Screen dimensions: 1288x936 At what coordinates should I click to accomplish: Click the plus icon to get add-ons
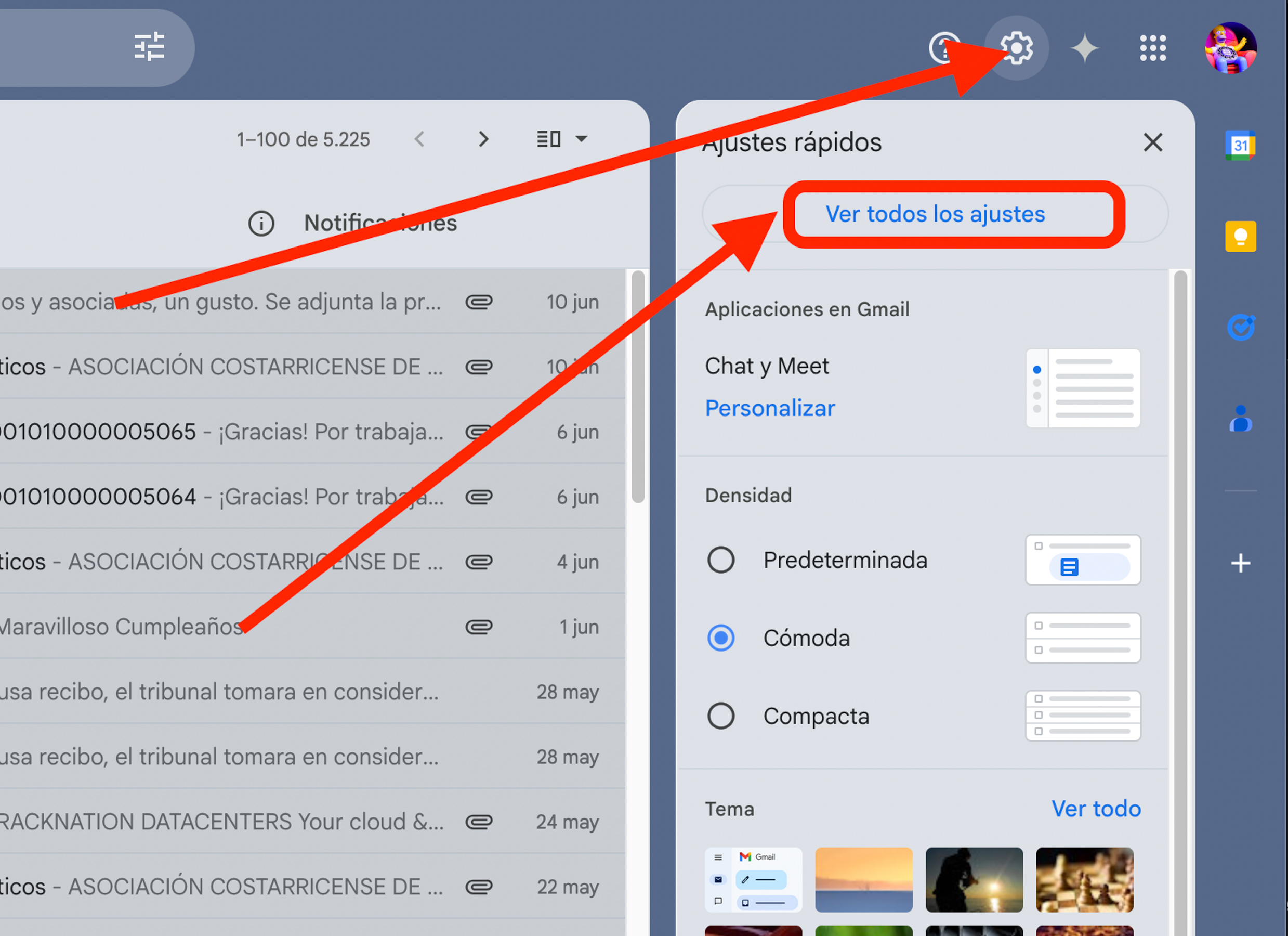point(1240,563)
